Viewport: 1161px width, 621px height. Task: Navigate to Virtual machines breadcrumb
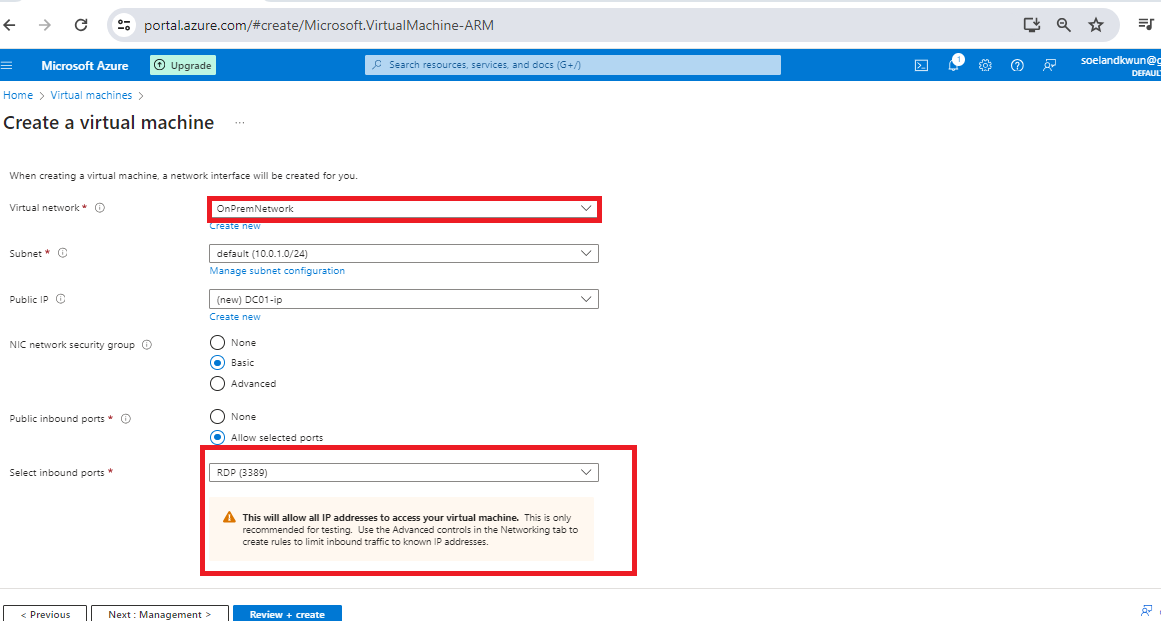tap(91, 95)
